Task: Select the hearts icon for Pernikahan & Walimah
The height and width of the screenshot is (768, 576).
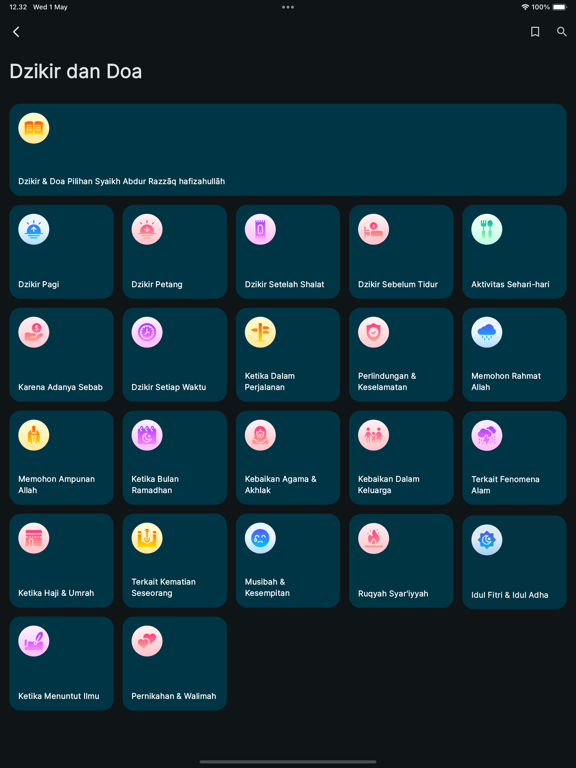Action: [x=147, y=641]
